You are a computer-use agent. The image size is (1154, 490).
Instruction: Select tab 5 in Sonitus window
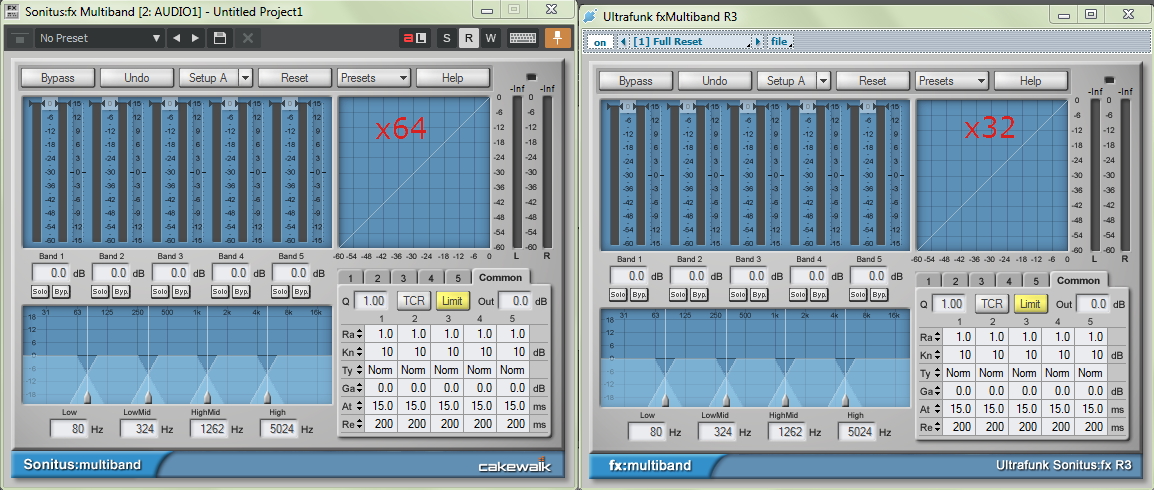point(458,278)
